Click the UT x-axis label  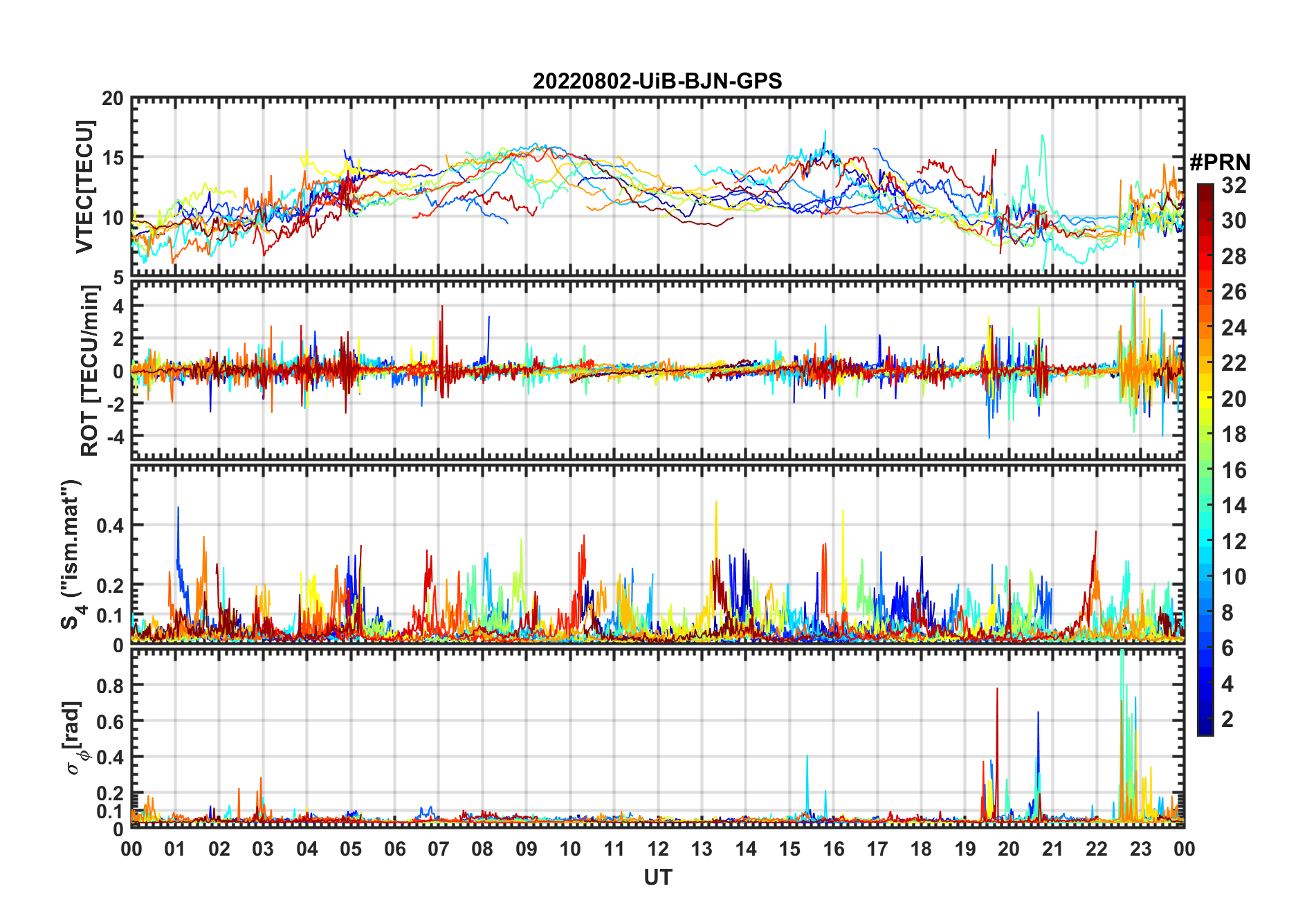[x=657, y=878]
